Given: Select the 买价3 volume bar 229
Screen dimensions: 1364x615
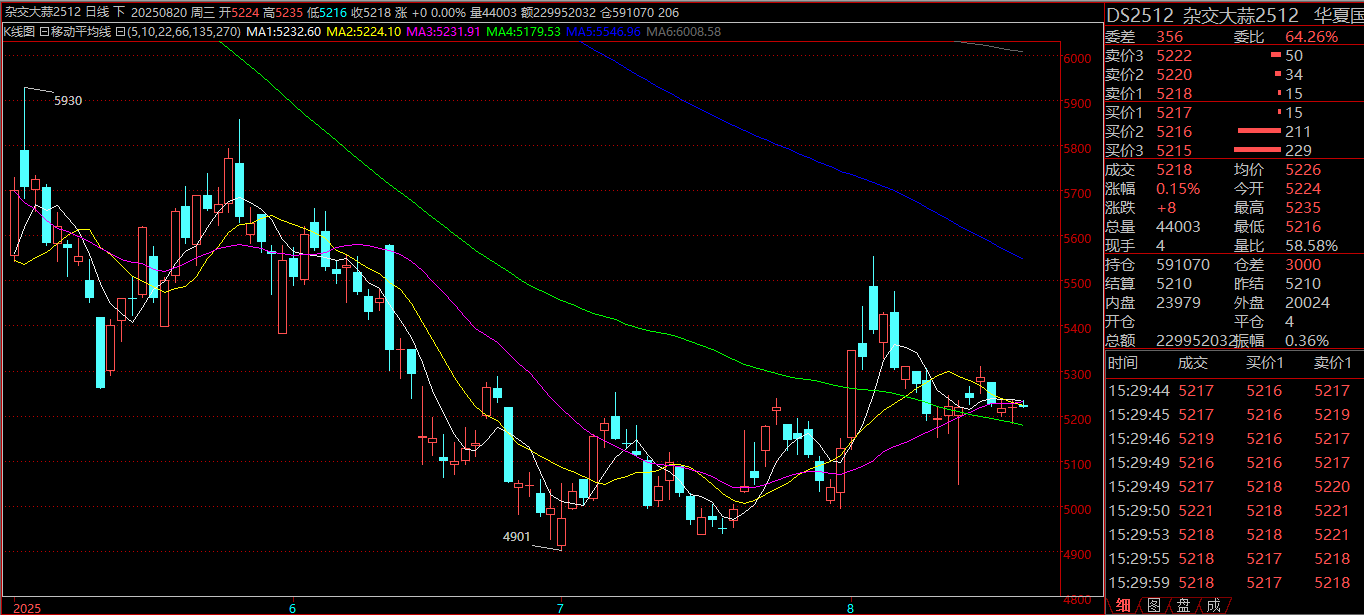Looking at the screenshot, I should pos(1275,151).
